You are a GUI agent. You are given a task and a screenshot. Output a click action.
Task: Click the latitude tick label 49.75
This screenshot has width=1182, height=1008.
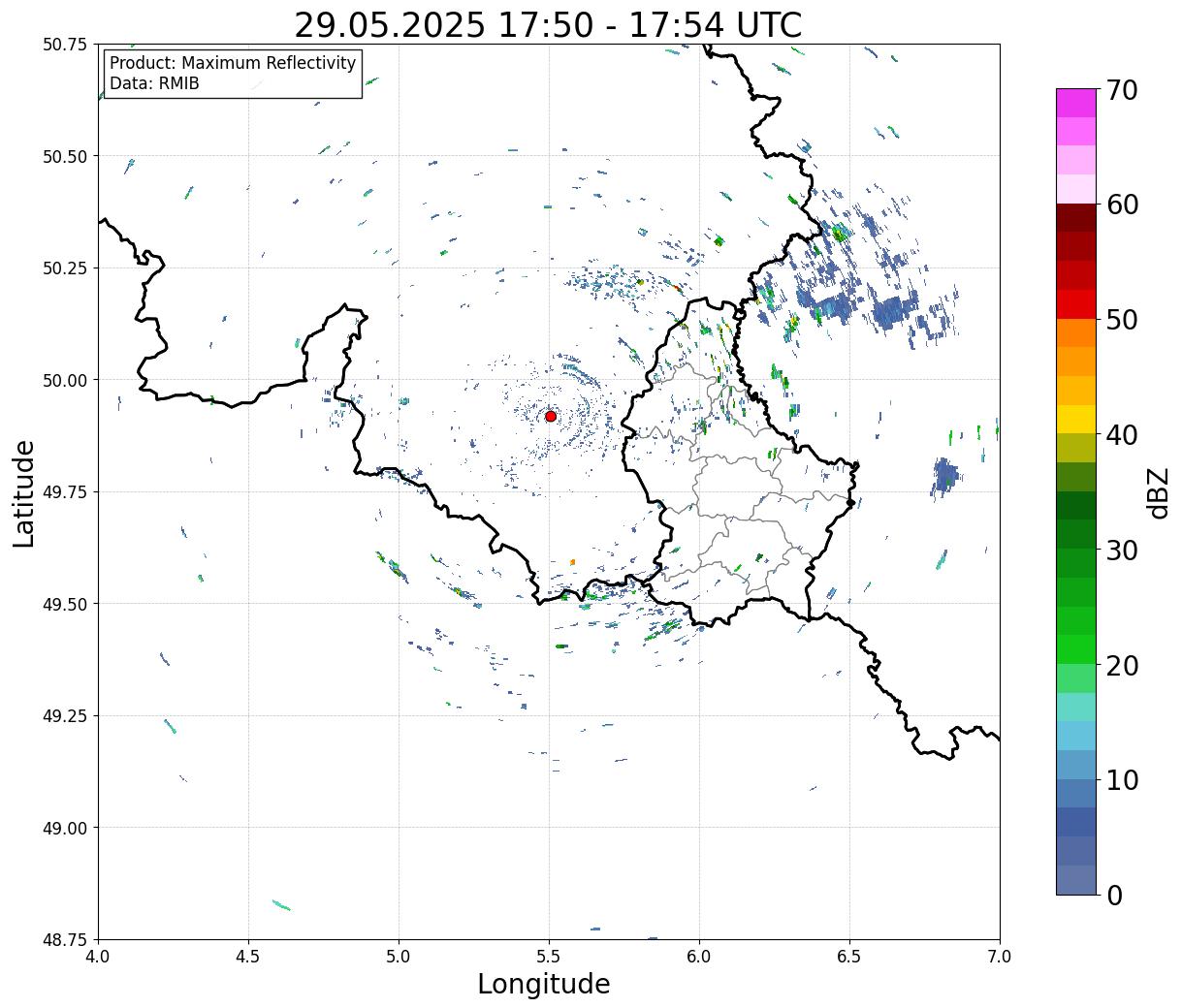pyautogui.click(x=65, y=492)
